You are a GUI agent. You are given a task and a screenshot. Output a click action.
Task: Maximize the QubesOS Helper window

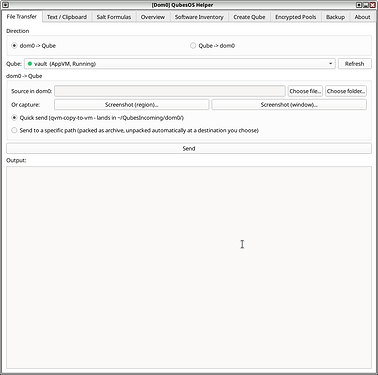point(359,5)
